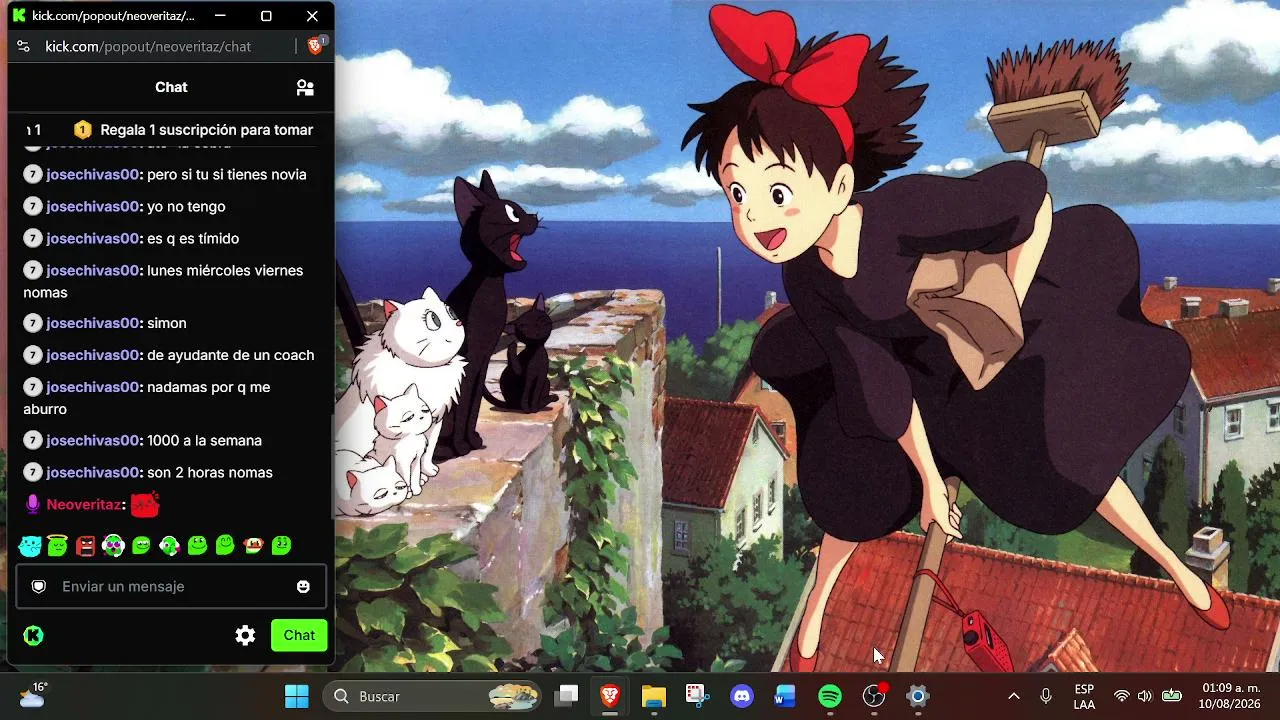This screenshot has height=720, width=1280.
Task: Open the Snipping Tool taskbar icon
Action: (697, 696)
